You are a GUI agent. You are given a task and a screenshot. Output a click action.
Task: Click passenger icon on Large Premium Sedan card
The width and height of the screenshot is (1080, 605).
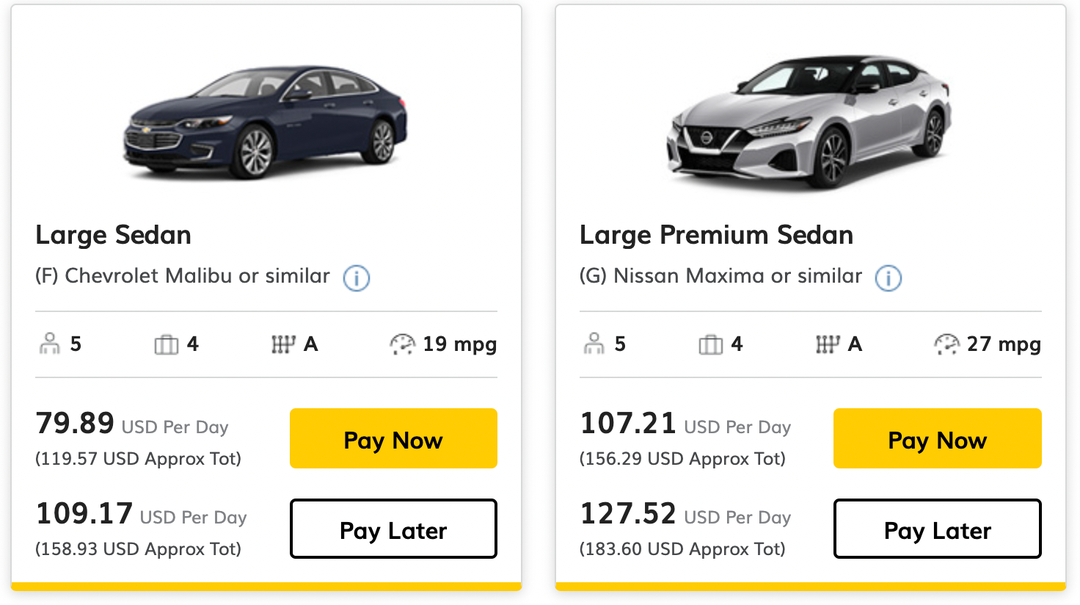coord(593,345)
